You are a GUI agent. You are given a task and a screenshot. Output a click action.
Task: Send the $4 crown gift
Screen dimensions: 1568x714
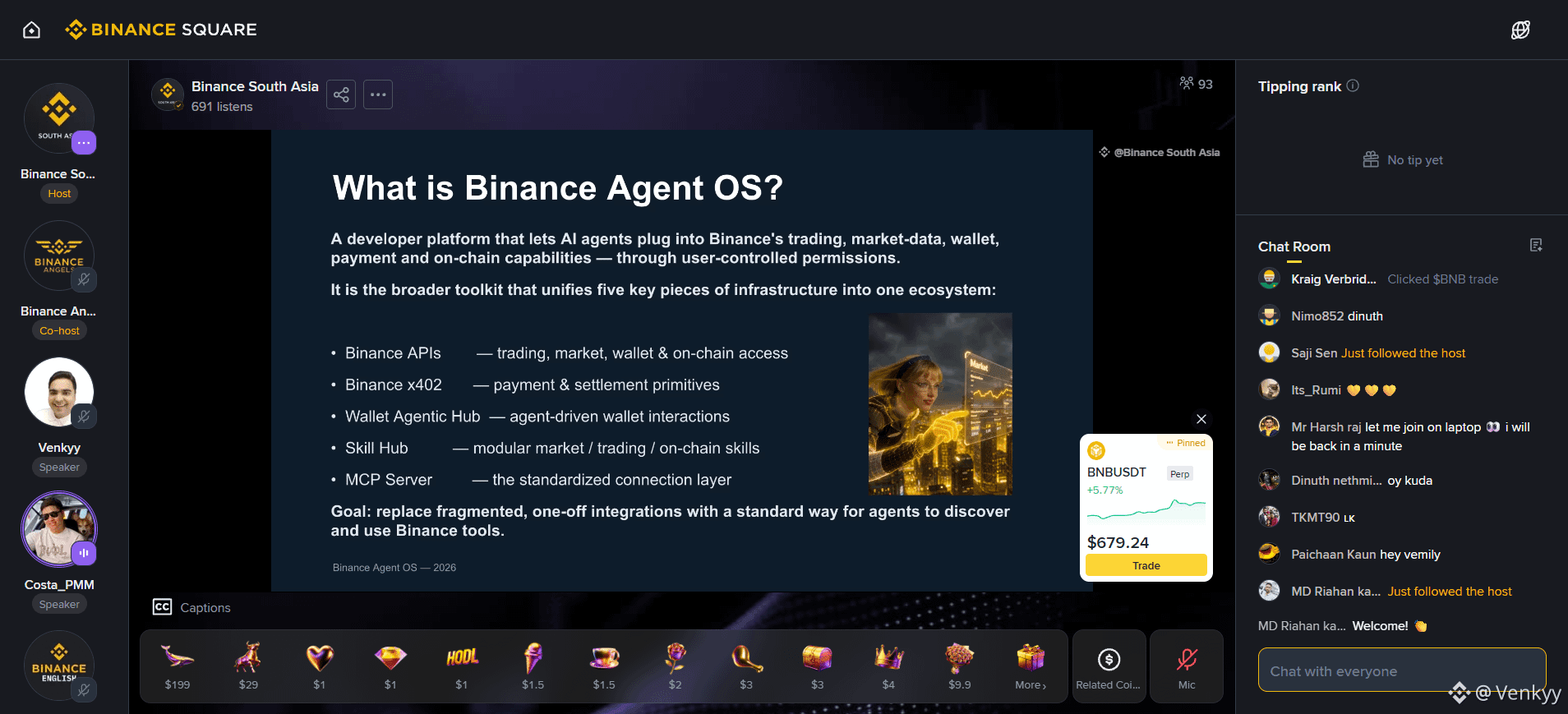coord(888,666)
